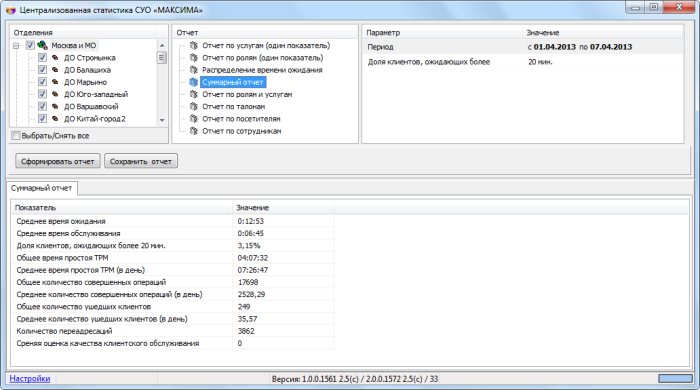Open the Настройки link
This screenshot has width=700, height=390.
30,378
